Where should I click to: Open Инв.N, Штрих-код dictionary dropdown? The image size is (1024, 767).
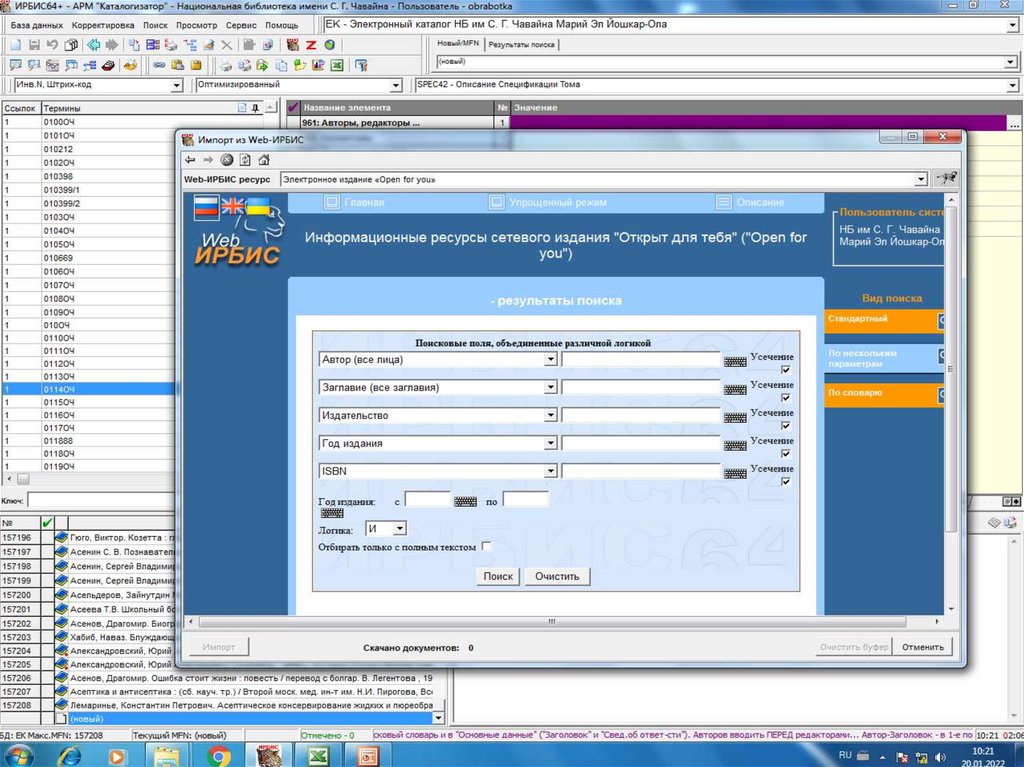(176, 86)
